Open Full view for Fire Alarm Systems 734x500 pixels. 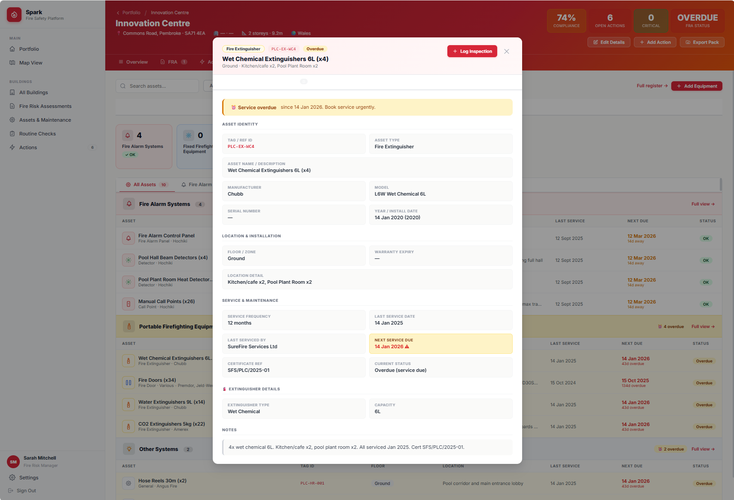click(x=703, y=204)
